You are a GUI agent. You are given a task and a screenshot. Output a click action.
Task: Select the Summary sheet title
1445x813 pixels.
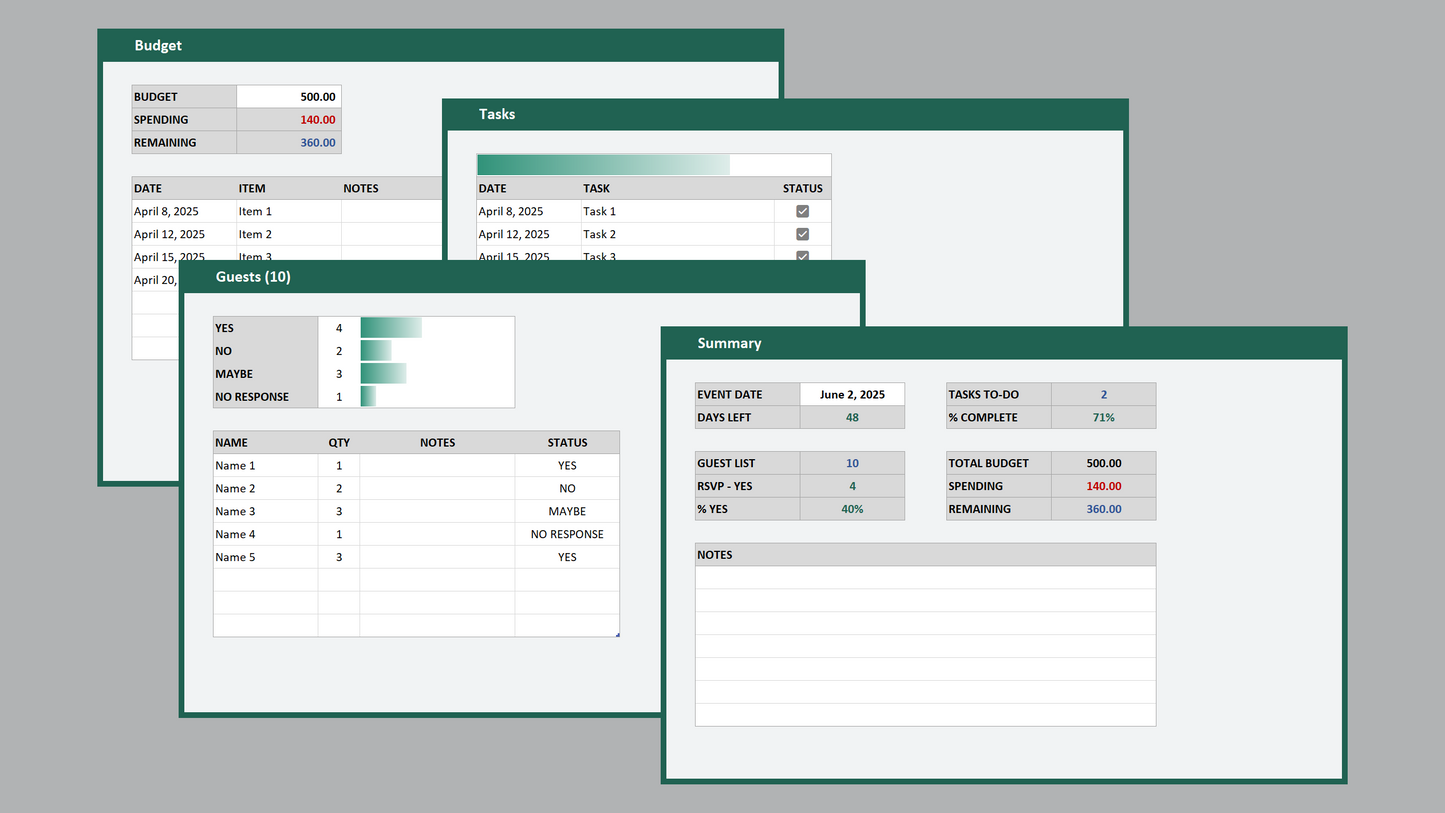click(x=729, y=343)
